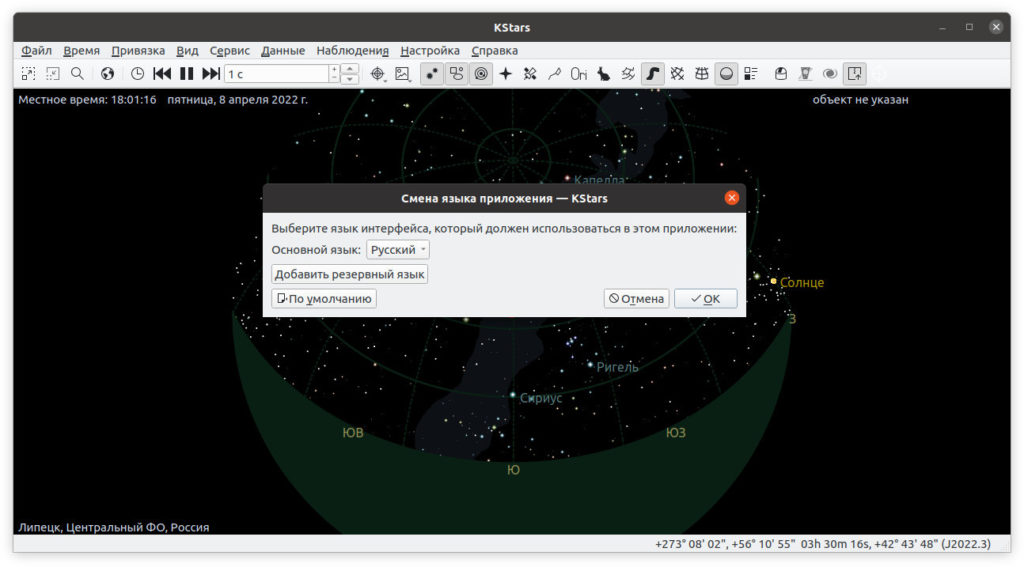This screenshot has height=567, width=1024.
Task: Click the comet-like icon left of Ori
Action: click(x=554, y=74)
